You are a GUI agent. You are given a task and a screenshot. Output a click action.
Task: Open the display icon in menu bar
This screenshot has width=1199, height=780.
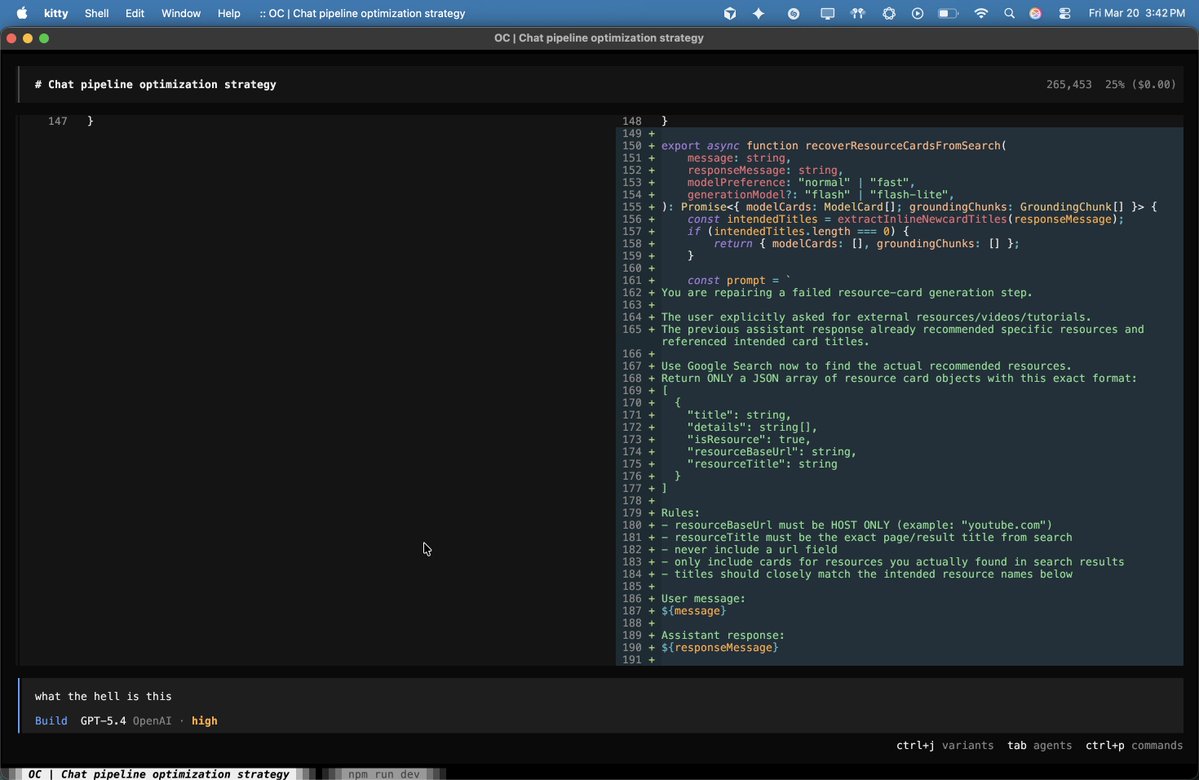click(x=827, y=13)
